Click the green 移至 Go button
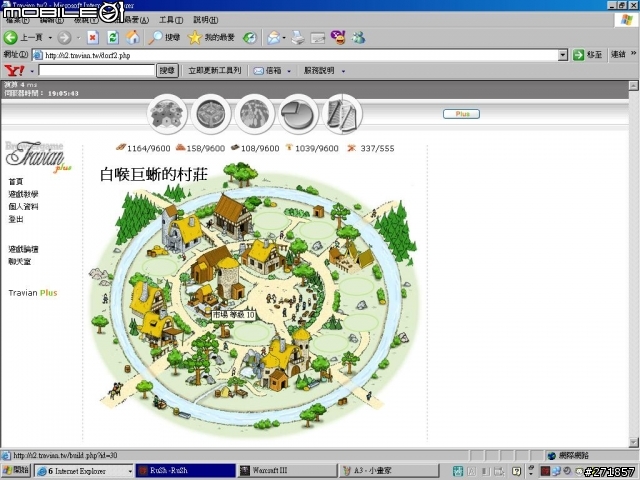Image resolution: width=640 pixels, height=480 pixels. pyautogui.click(x=587, y=55)
